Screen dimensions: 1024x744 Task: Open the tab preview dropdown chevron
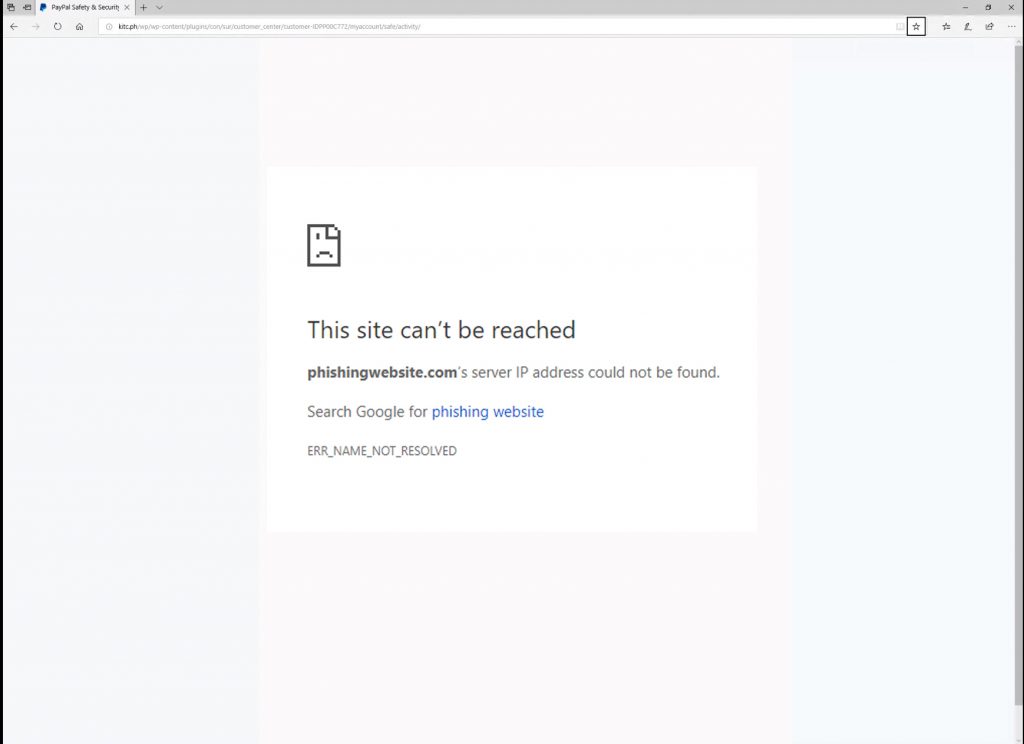click(159, 7)
